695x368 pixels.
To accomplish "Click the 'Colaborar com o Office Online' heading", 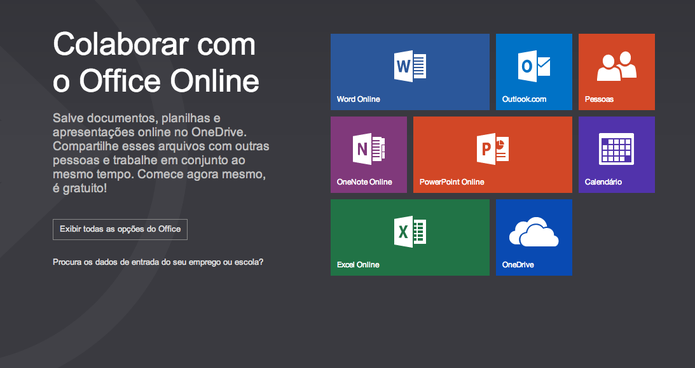I will (156, 63).
